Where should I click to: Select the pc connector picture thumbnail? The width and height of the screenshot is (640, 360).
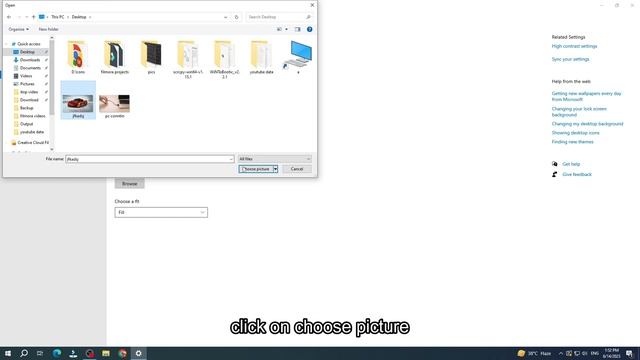[114, 104]
